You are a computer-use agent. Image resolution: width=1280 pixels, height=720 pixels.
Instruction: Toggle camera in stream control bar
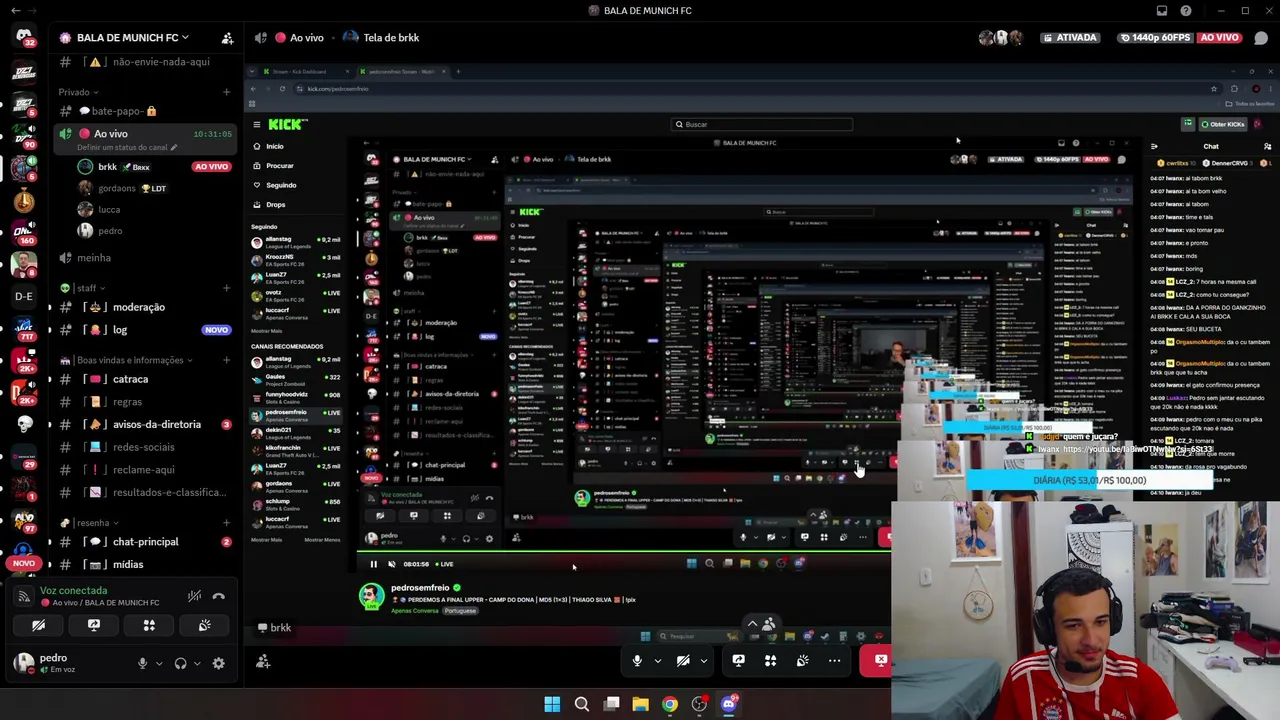point(683,660)
